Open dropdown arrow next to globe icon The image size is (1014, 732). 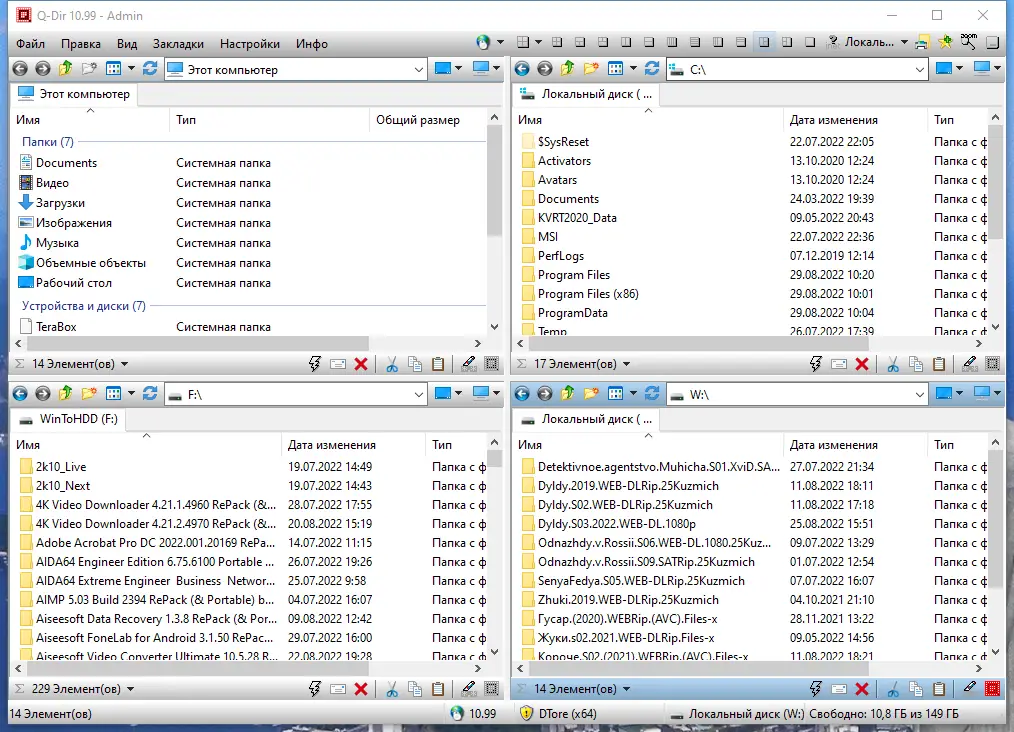(500, 43)
